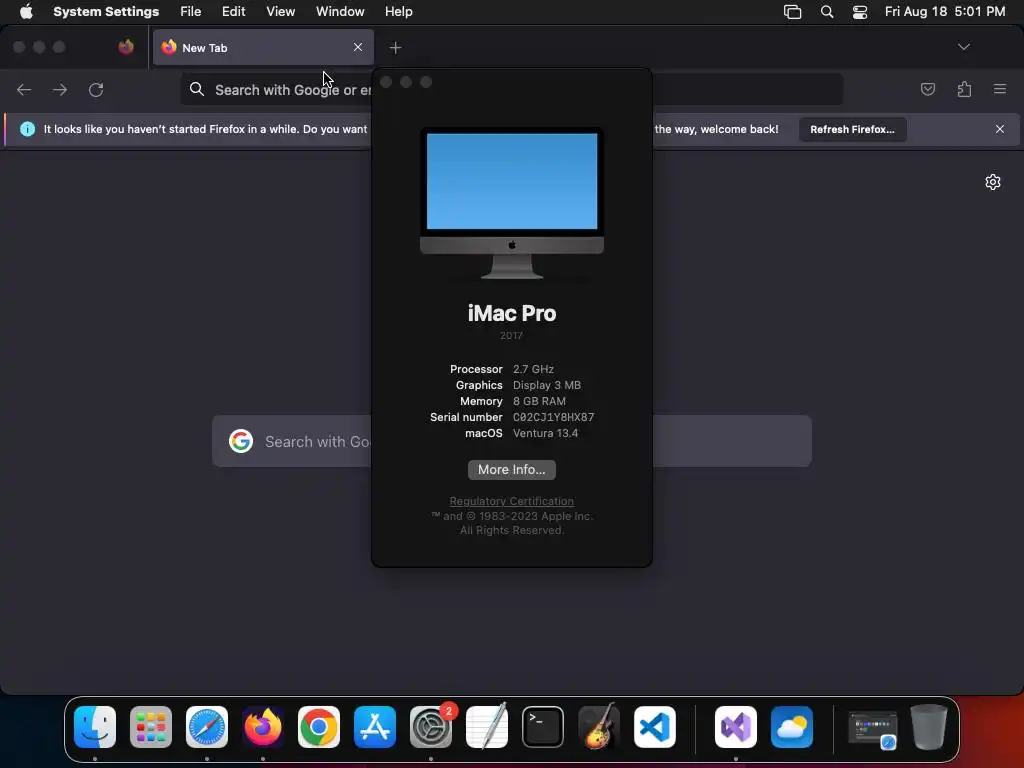Click the Display 3 MB graphics value
The height and width of the screenshot is (768, 1024).
[547, 385]
